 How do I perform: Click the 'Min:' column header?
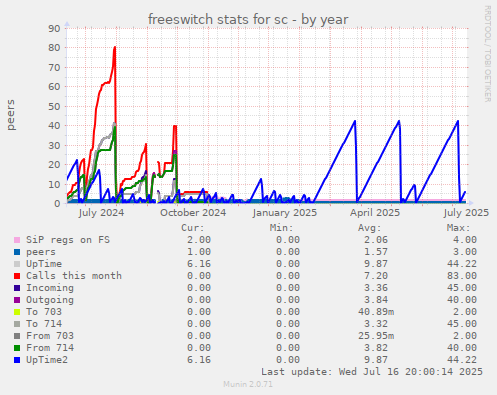pyautogui.click(x=281, y=228)
